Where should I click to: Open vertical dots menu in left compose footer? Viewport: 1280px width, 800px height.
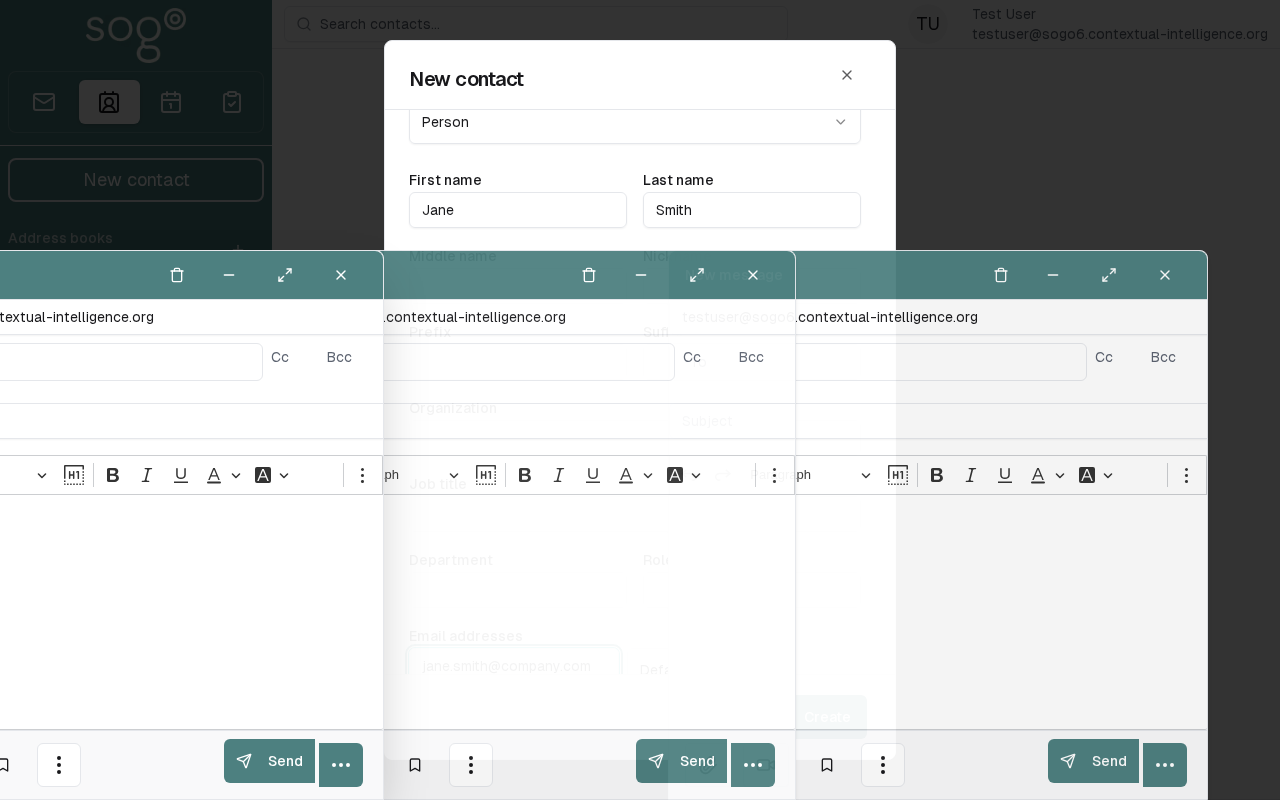pyautogui.click(x=59, y=765)
